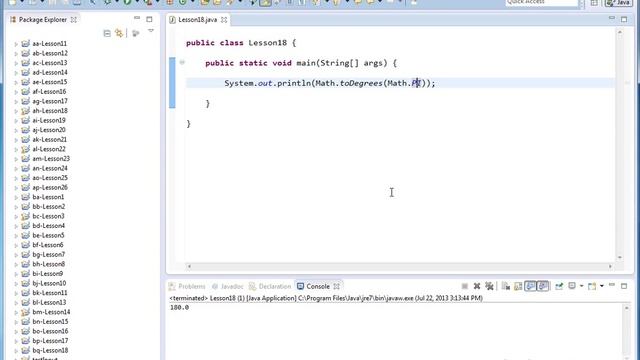The height and width of the screenshot is (360, 640).
Task: Expand the bm-Lesson14 project
Action: click(16, 312)
